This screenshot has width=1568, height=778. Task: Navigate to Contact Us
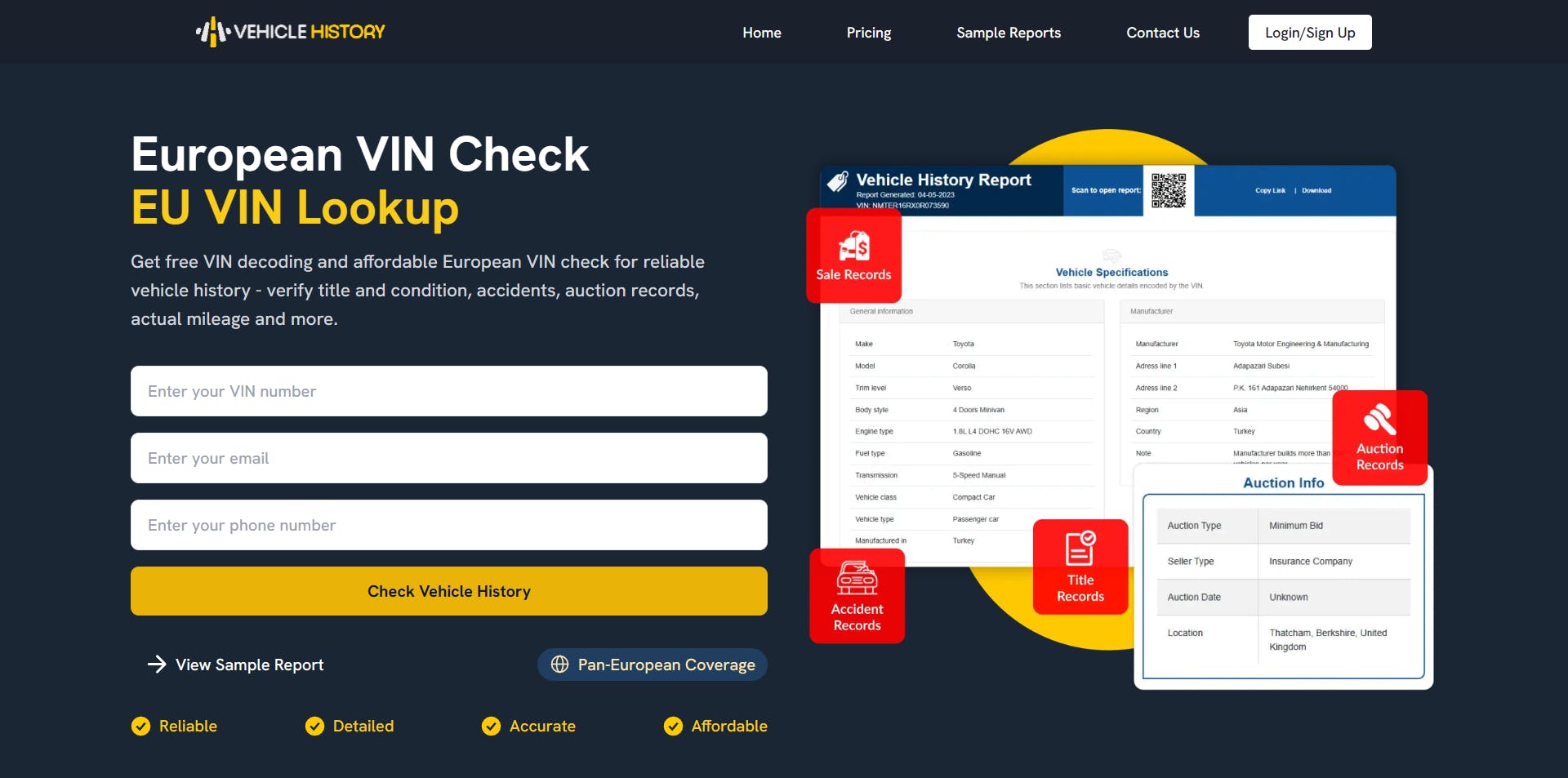[1163, 33]
